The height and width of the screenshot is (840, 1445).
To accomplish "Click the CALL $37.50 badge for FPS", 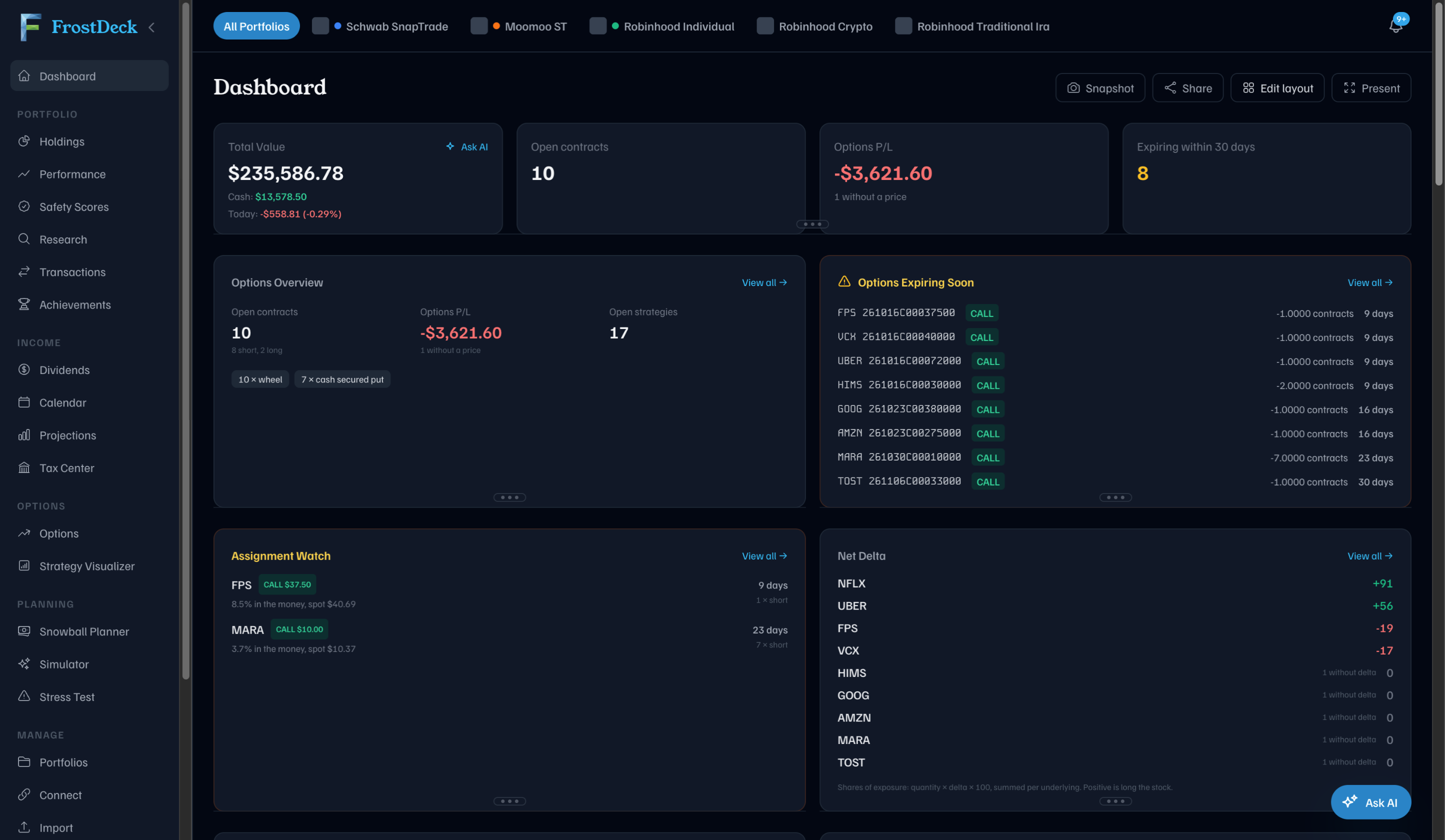I will (x=287, y=585).
